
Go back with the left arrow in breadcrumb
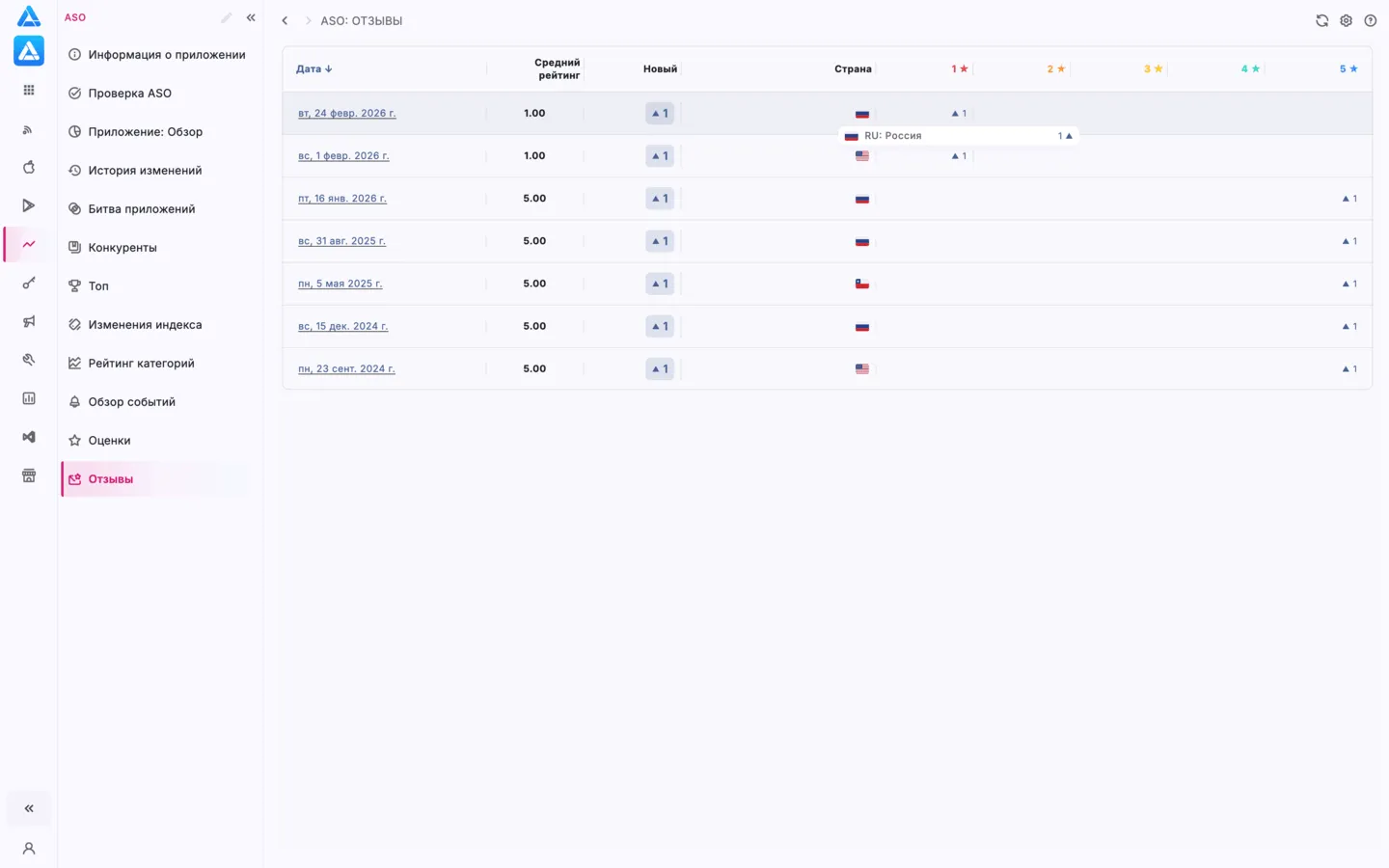pyautogui.click(x=285, y=20)
